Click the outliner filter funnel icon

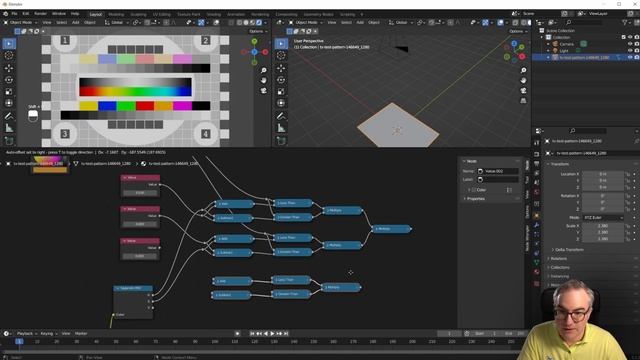pyautogui.click(x=624, y=22)
